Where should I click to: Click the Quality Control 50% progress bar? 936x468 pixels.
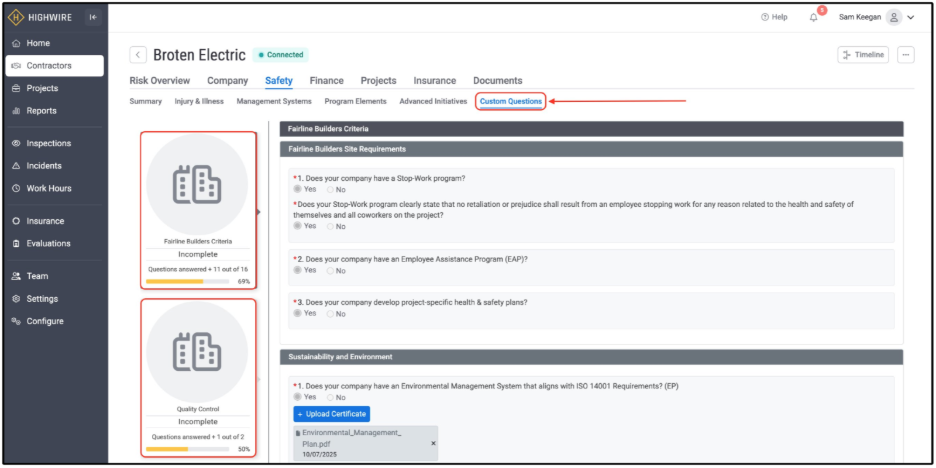pyautogui.click(x=187, y=449)
